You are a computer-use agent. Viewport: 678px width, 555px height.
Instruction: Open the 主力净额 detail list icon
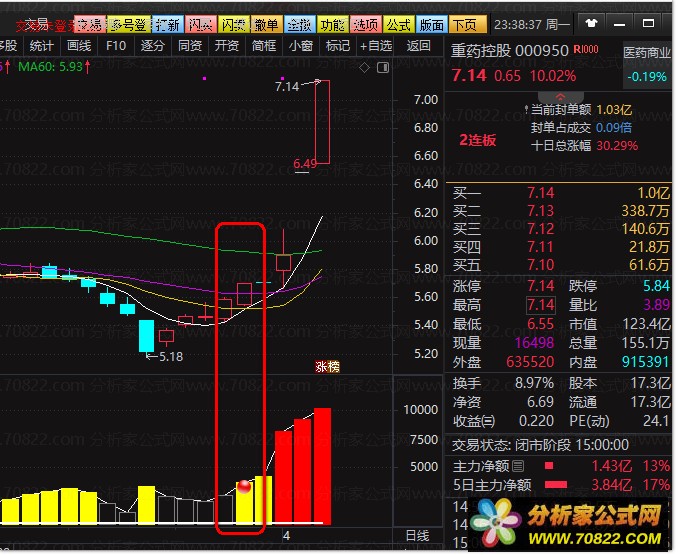point(518,466)
